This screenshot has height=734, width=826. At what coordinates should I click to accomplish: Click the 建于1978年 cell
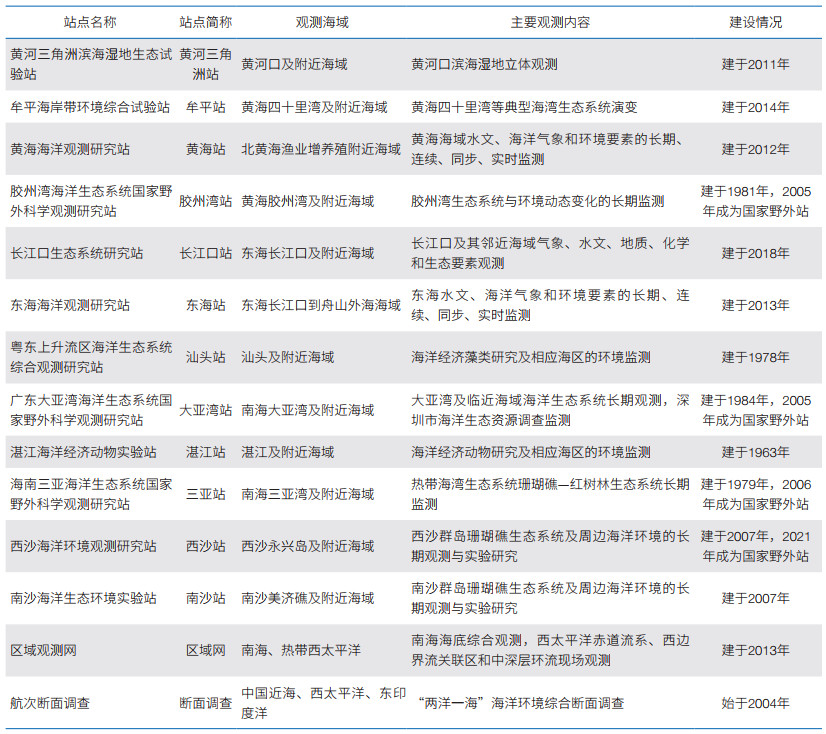click(x=755, y=357)
